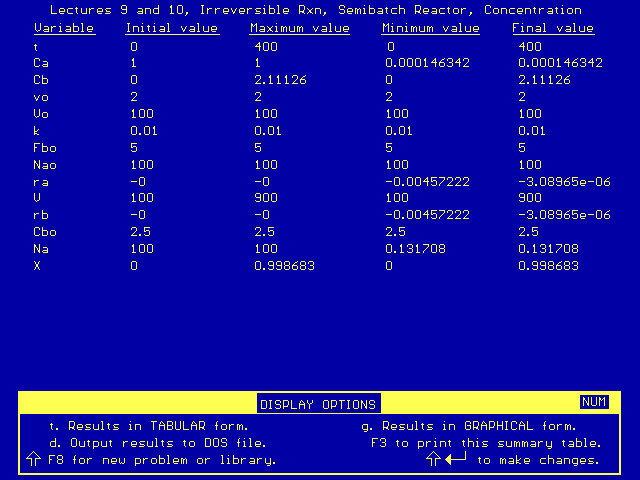
Task: Click 'F8 for new problem or library' text
Action: 161,460
